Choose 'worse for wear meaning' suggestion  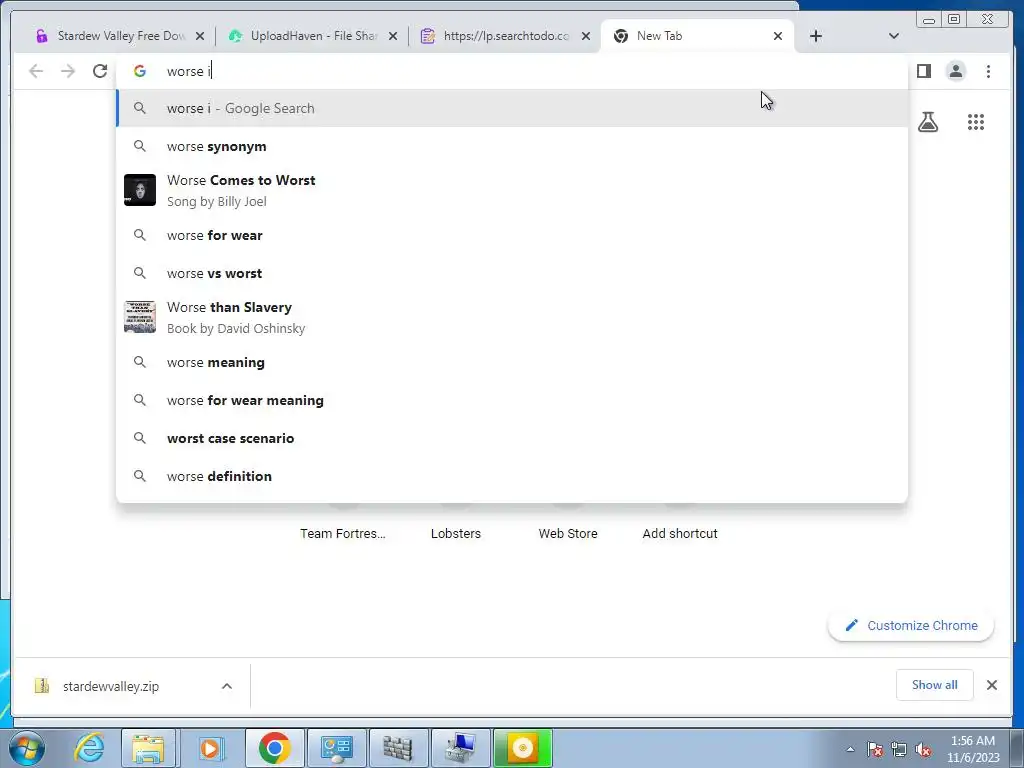512,400
